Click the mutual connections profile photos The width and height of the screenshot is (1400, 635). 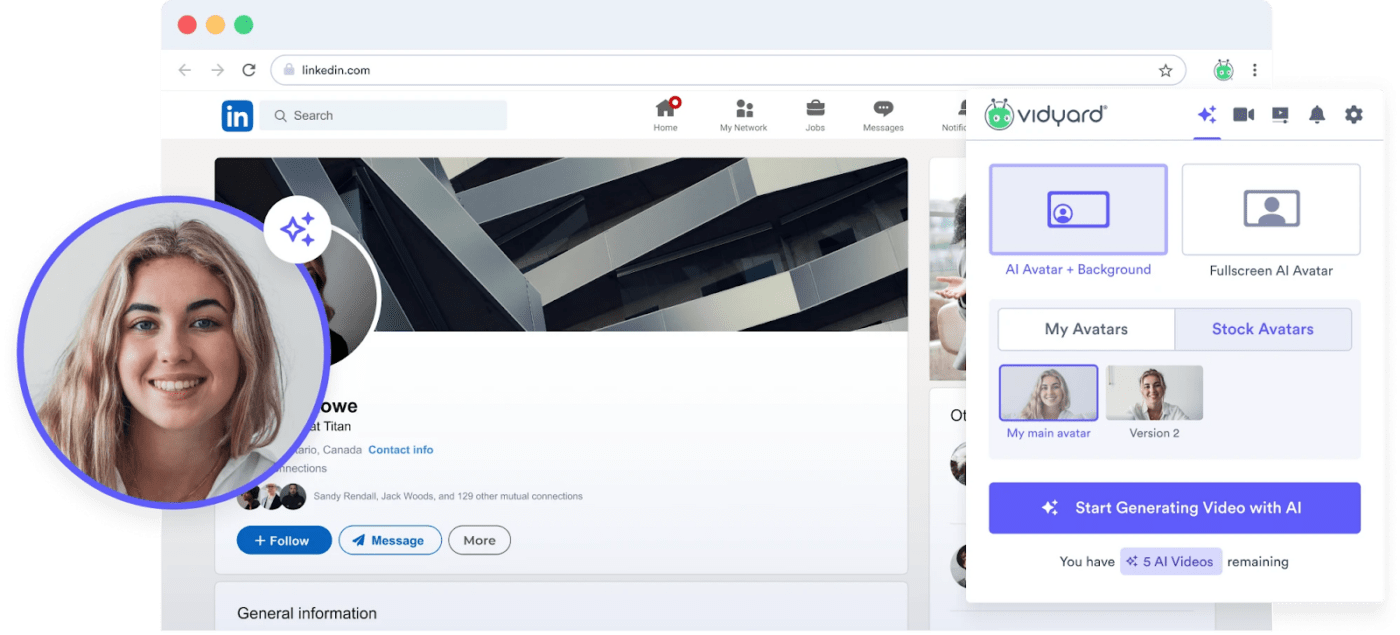point(272,496)
